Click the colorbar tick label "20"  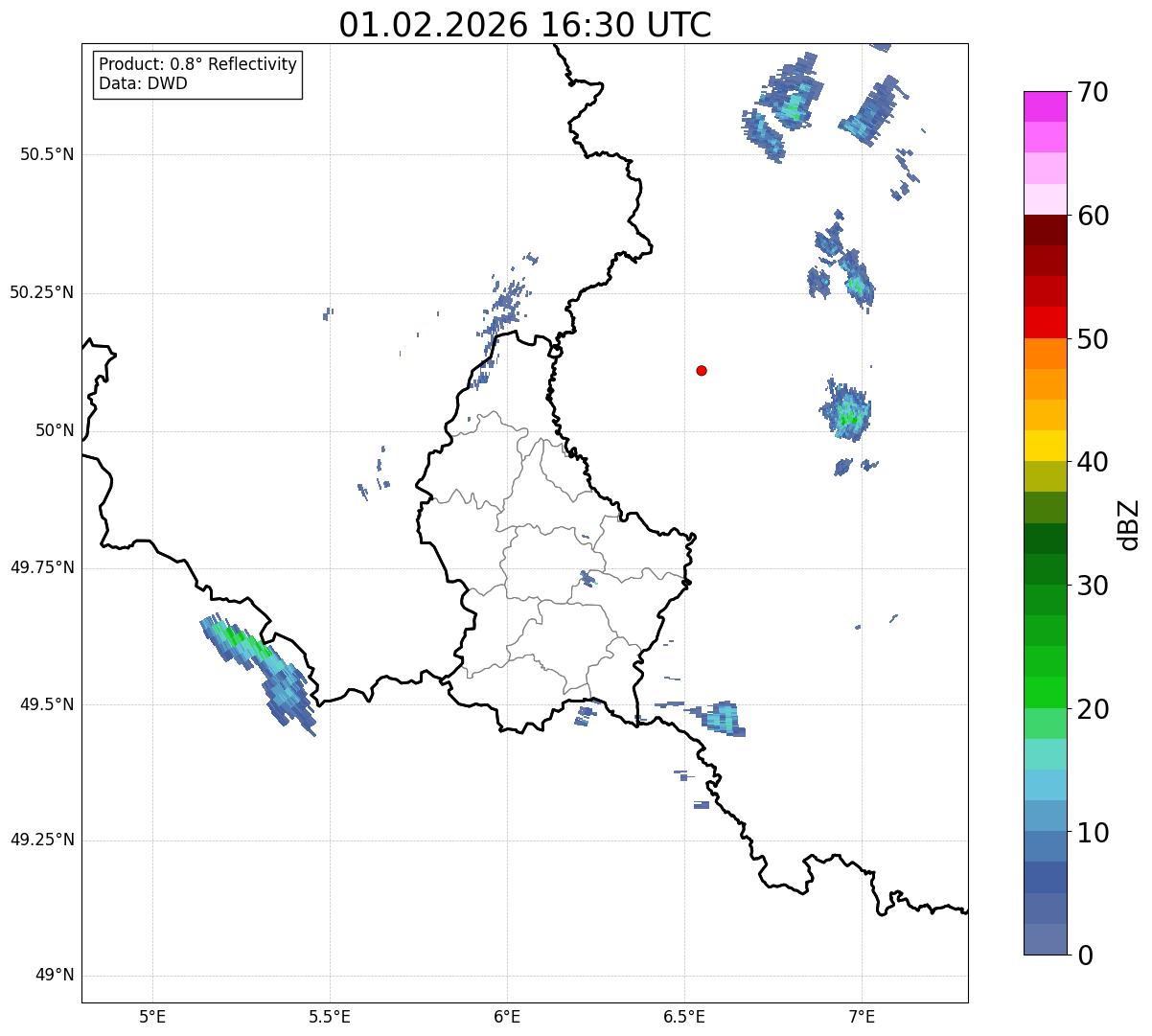(1093, 709)
